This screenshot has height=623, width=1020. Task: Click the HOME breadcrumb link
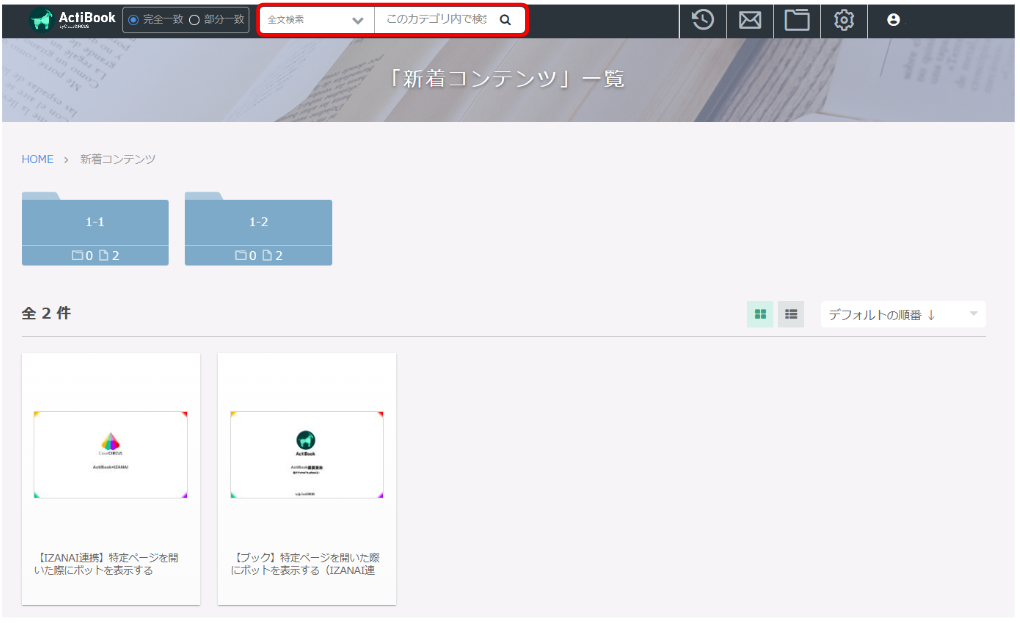tap(38, 159)
